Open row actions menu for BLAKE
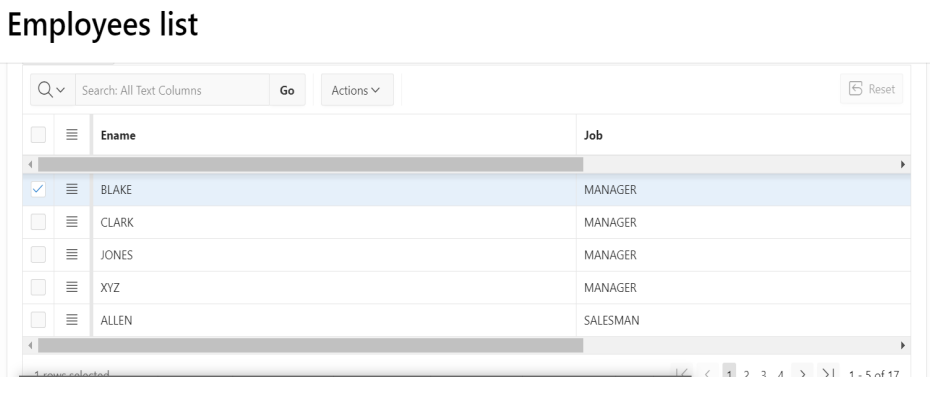The height and width of the screenshot is (401, 930). point(71,188)
